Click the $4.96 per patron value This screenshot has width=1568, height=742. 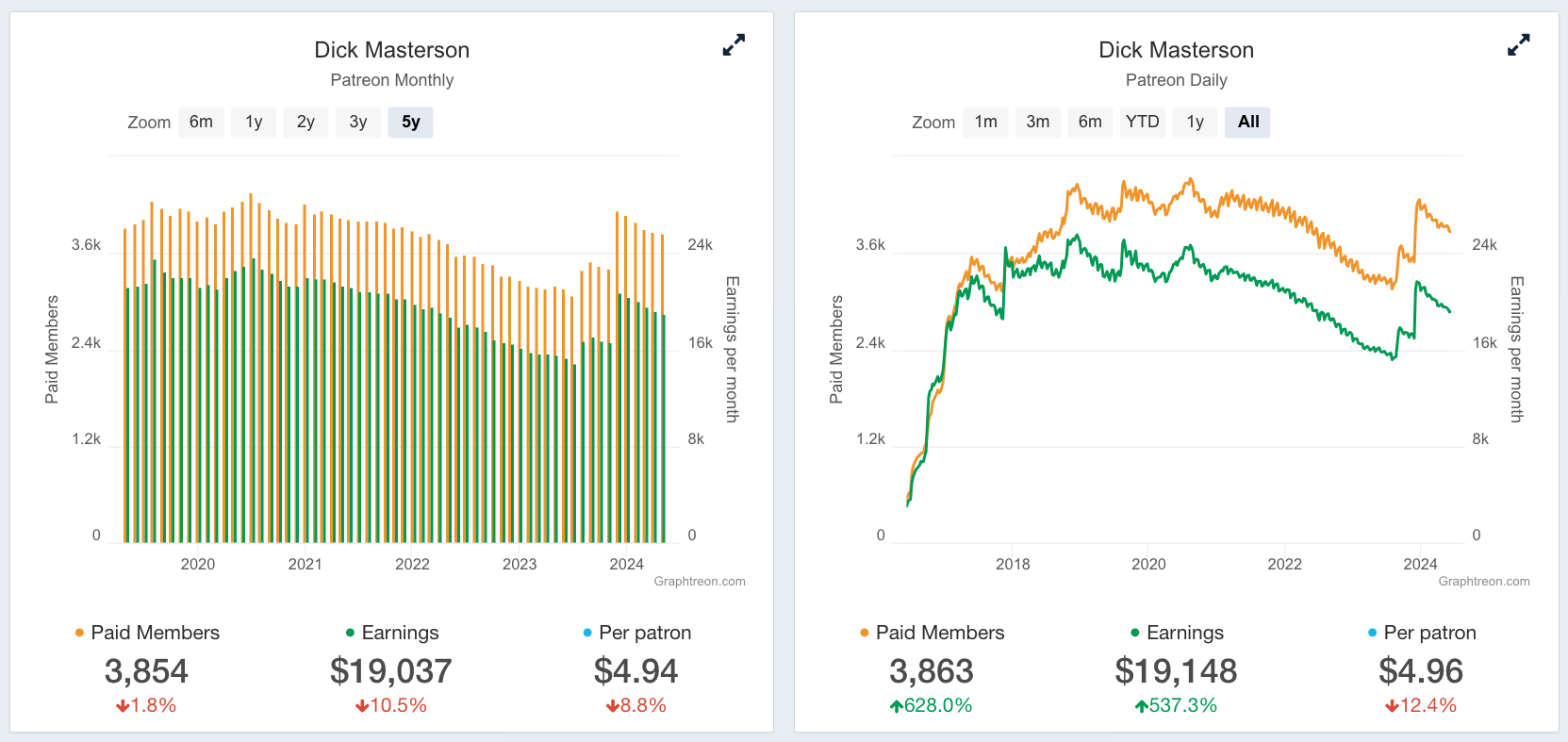click(1421, 671)
